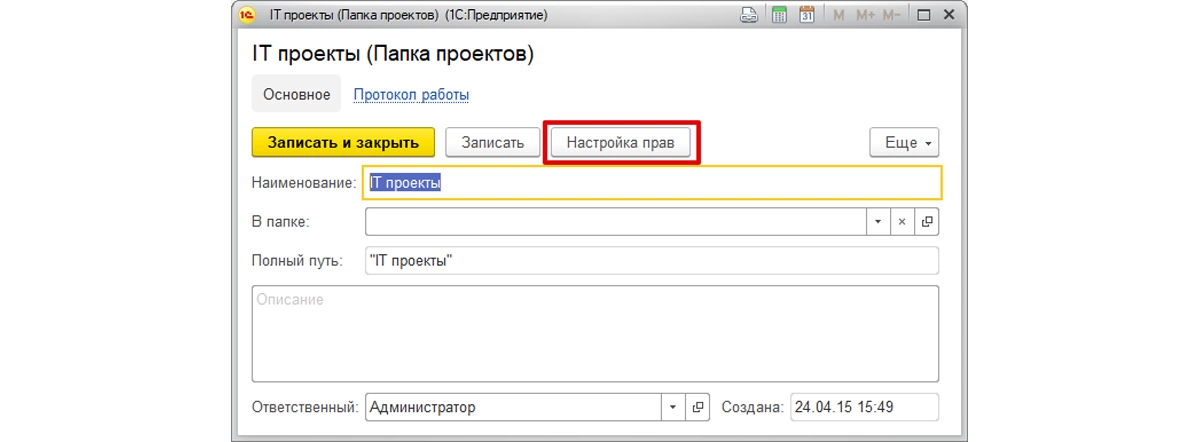Open 'Настройка прав' settings
Image resolution: width=1200 pixels, height=442 pixels.
[x=621, y=143]
